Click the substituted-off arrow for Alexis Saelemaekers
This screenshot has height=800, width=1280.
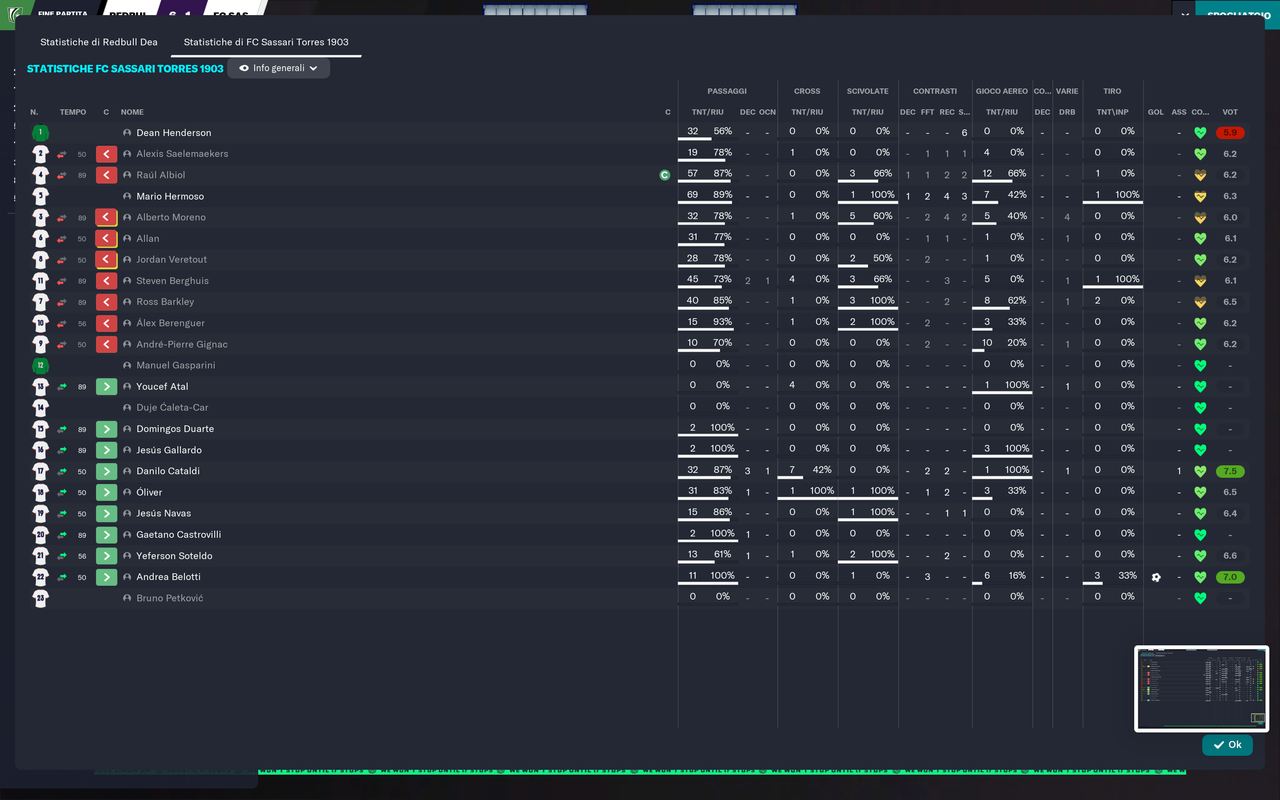[x=106, y=154]
